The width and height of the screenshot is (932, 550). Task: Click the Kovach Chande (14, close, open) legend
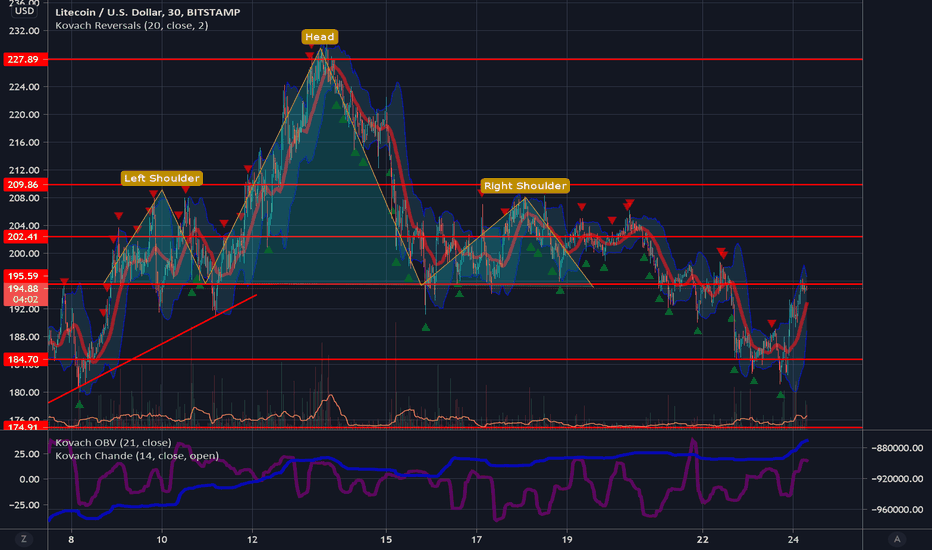137,455
